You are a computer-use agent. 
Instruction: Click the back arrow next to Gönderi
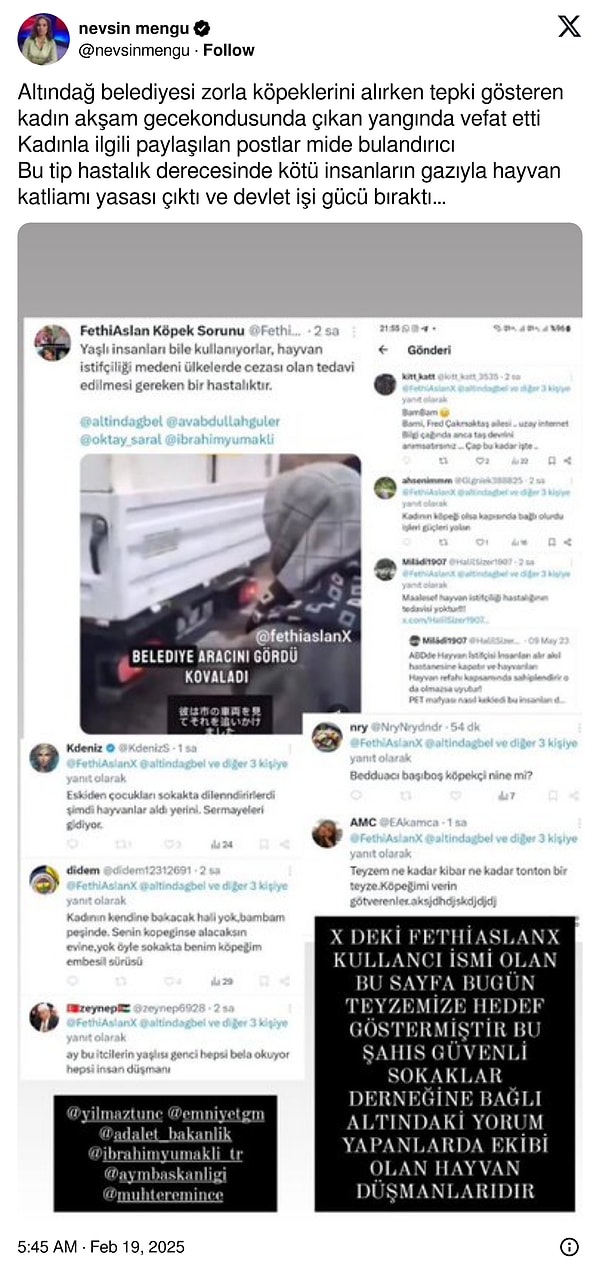382,350
